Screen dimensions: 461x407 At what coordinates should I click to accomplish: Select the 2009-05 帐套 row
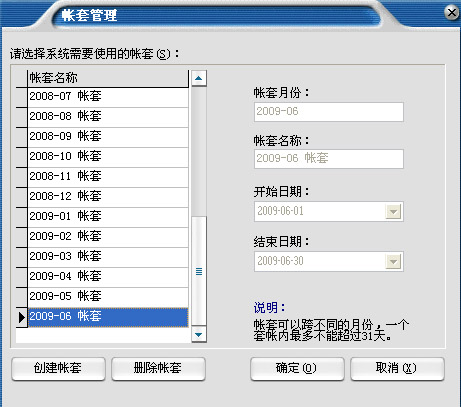pyautogui.click(x=108, y=297)
